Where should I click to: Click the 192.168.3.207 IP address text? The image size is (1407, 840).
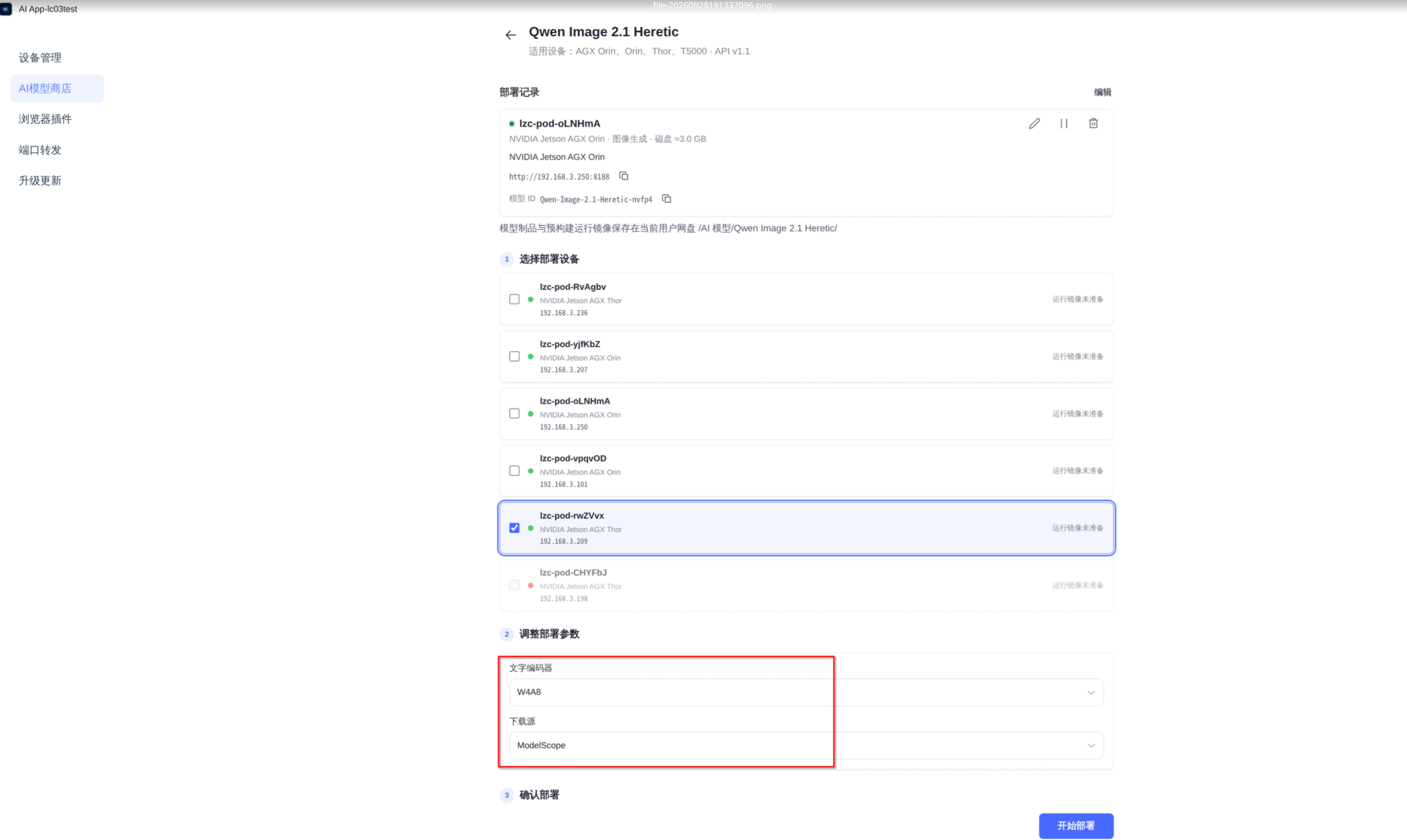[563, 369]
